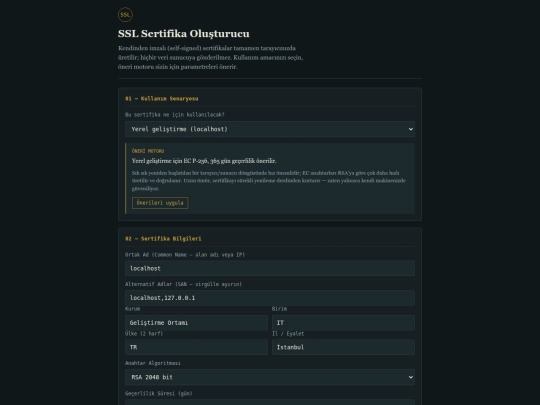This screenshot has height=405, width=540.
Task: Click the 'Önerileri uygula' button
Action: [x=160, y=203]
